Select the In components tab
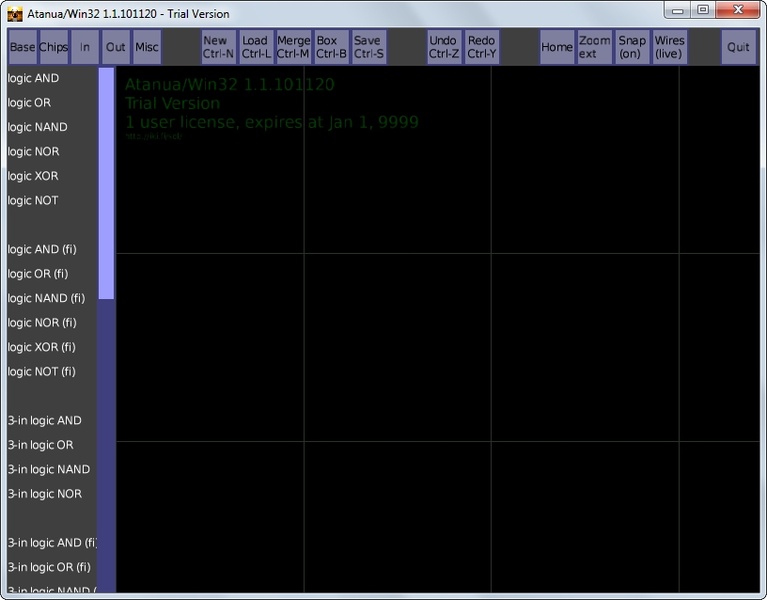This screenshot has width=767, height=600. pyautogui.click(x=85, y=47)
